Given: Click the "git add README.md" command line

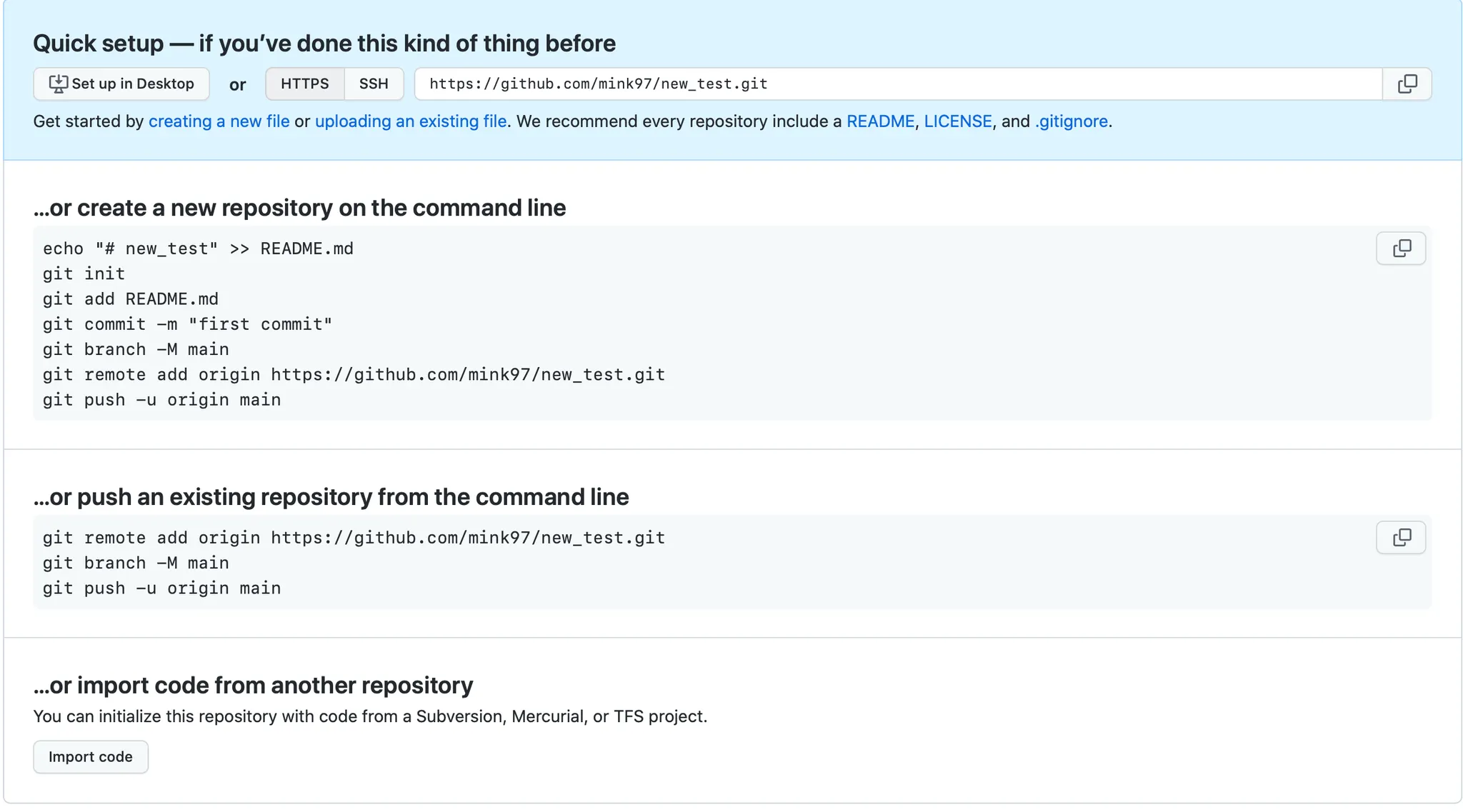Looking at the screenshot, I should pos(130,299).
